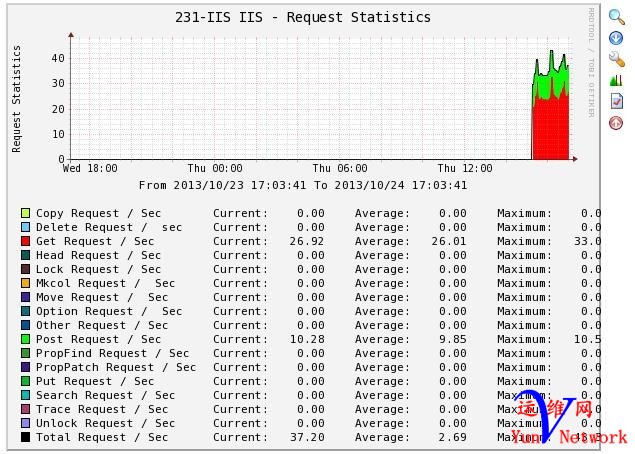Screen dimensions: 635x454
Task: Click the orange Mkcol Request swatch
Action: (x=26, y=283)
